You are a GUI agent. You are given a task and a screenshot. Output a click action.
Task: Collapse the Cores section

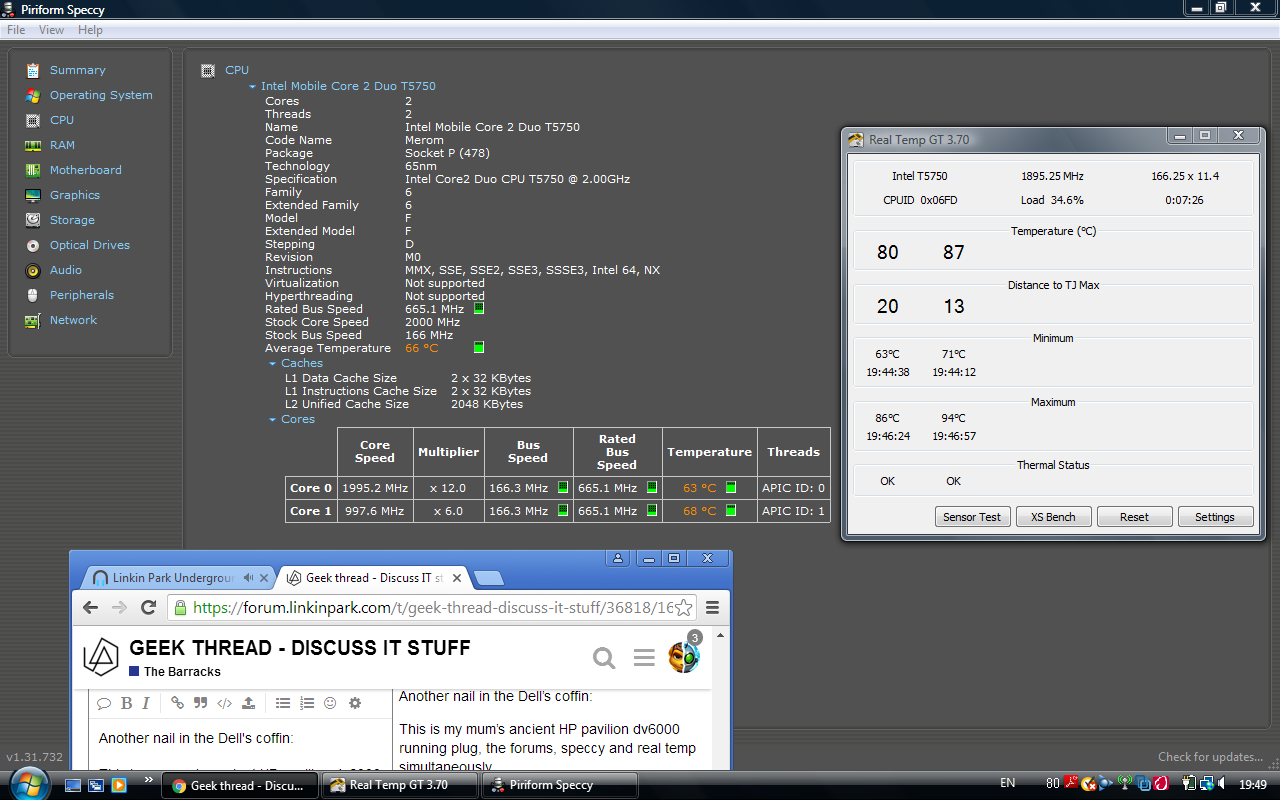[x=273, y=420]
